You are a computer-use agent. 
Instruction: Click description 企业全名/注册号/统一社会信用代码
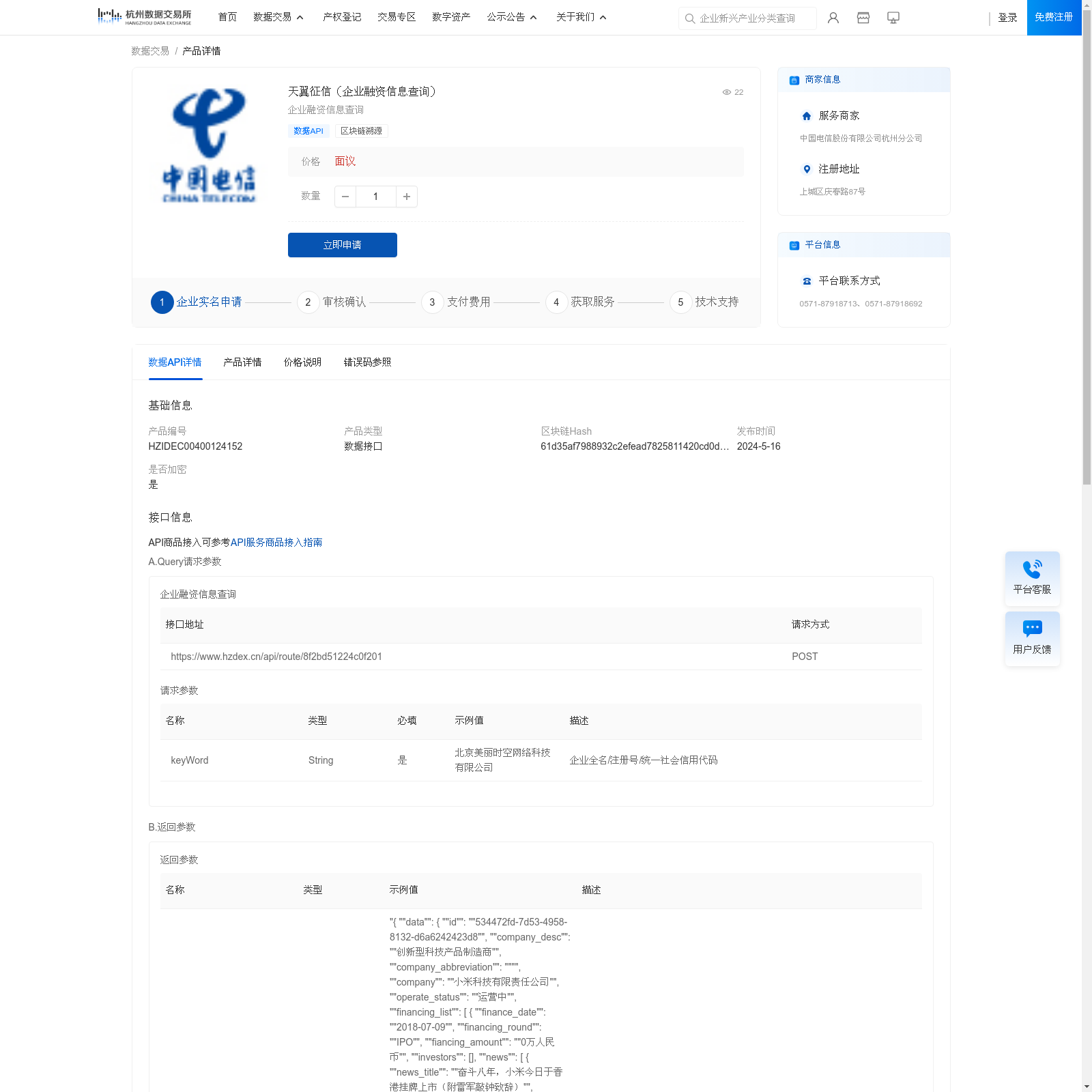click(x=644, y=760)
